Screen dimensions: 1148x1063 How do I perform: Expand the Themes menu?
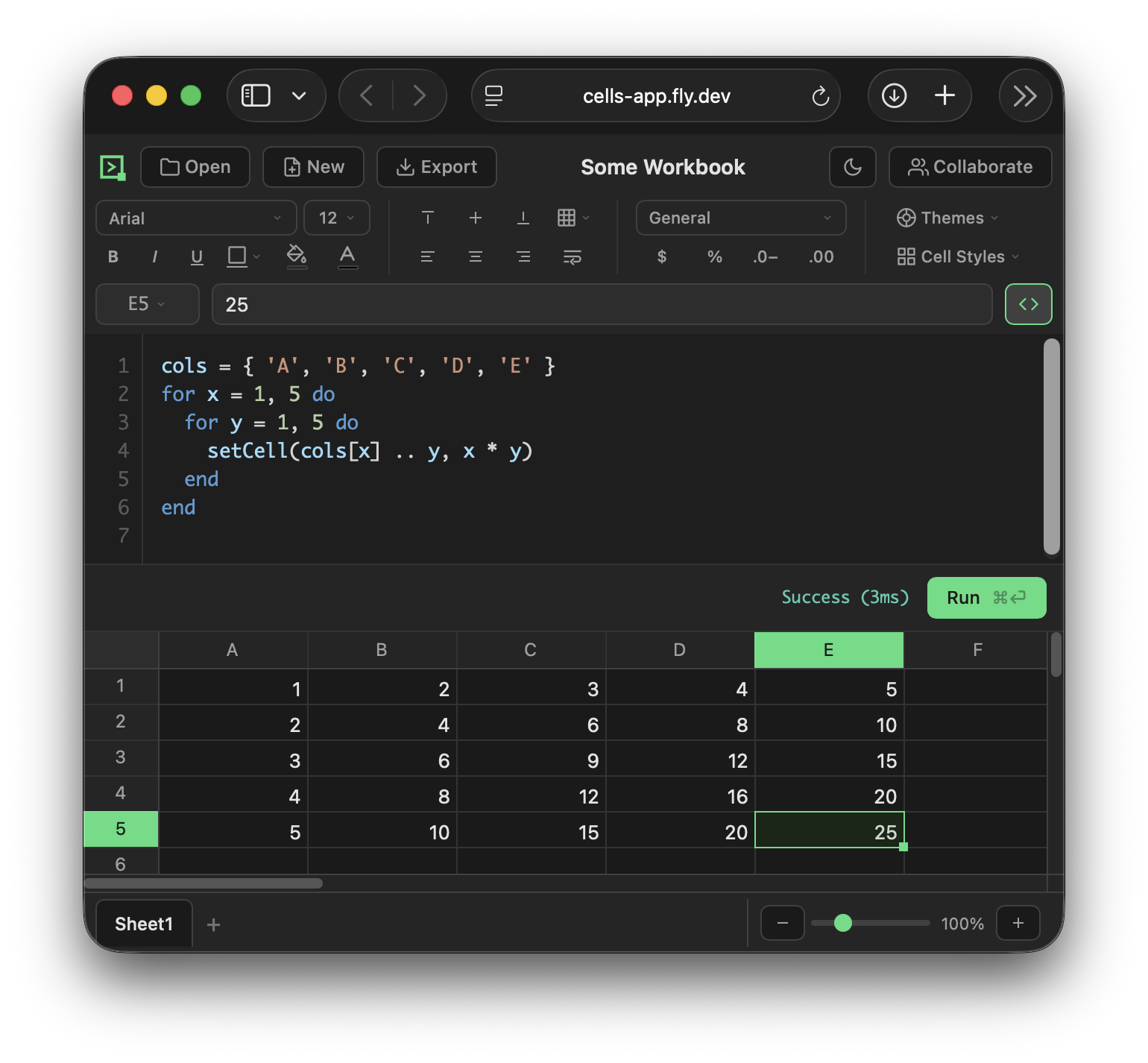tap(947, 218)
